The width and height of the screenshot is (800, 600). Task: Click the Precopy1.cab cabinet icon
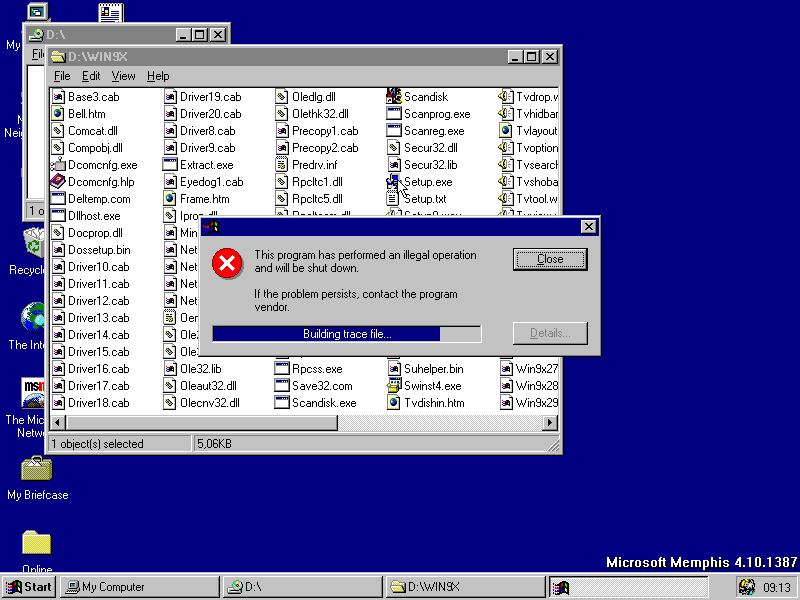pyautogui.click(x=282, y=131)
